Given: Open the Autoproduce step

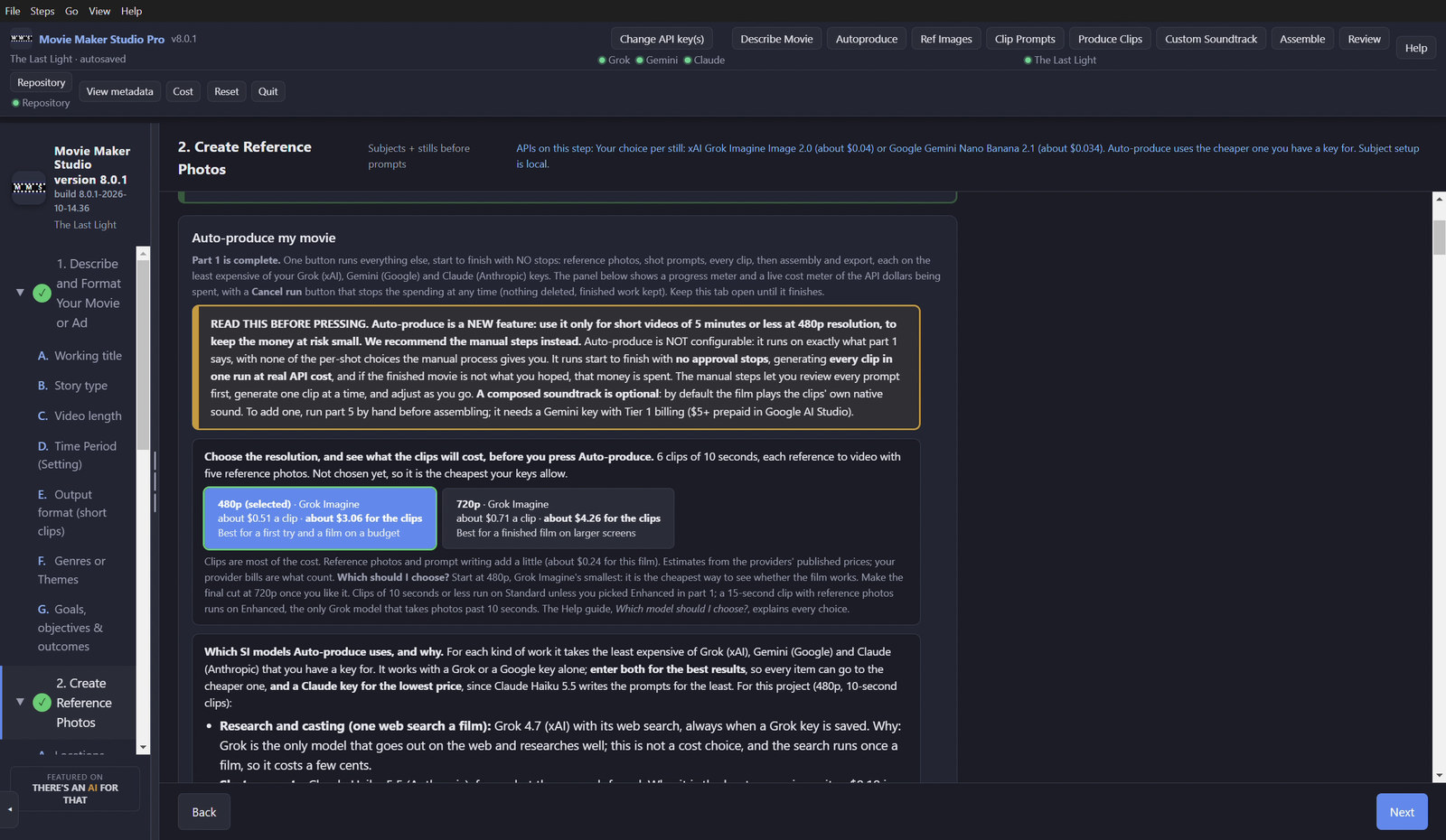Looking at the screenshot, I should [x=867, y=39].
